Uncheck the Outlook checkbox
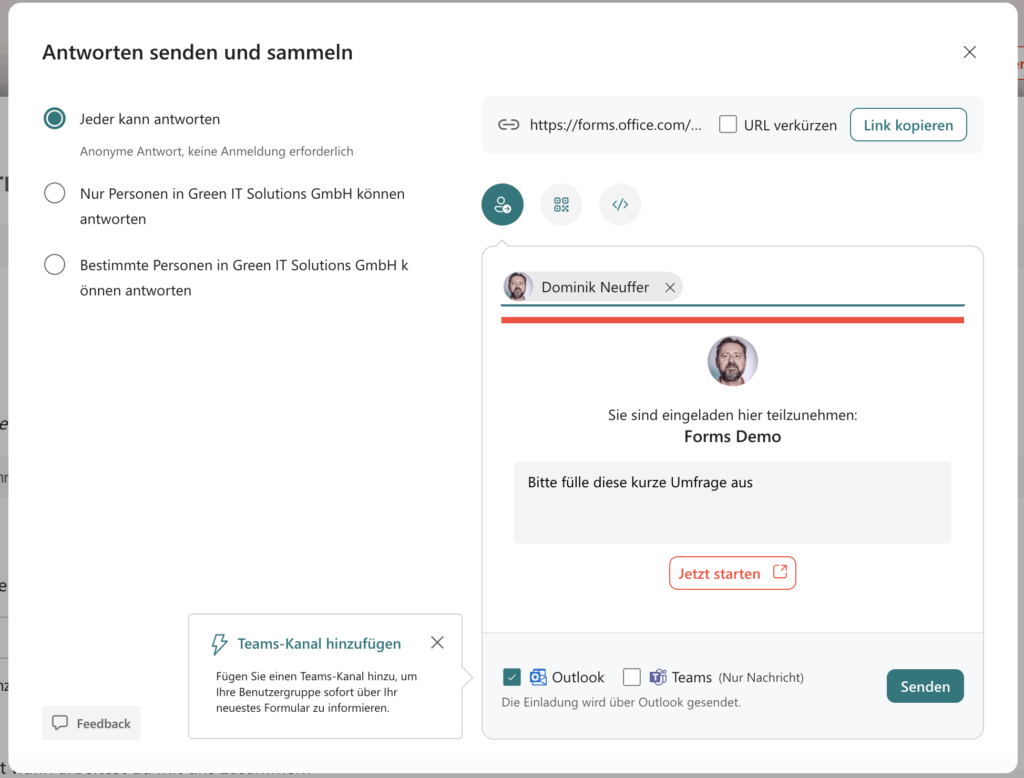This screenshot has height=778, width=1024. [x=512, y=677]
